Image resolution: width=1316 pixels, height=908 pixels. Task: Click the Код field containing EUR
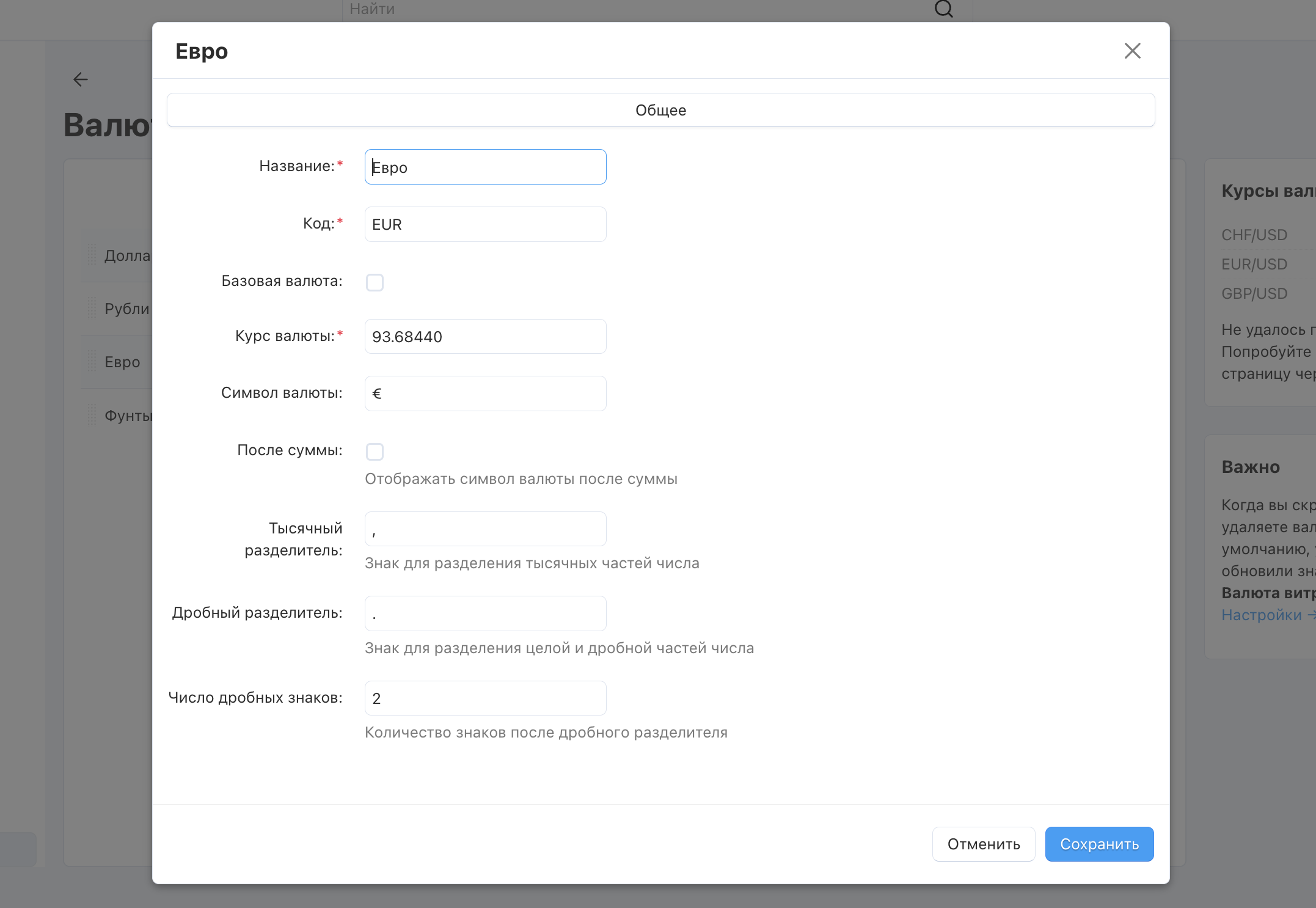(485, 224)
